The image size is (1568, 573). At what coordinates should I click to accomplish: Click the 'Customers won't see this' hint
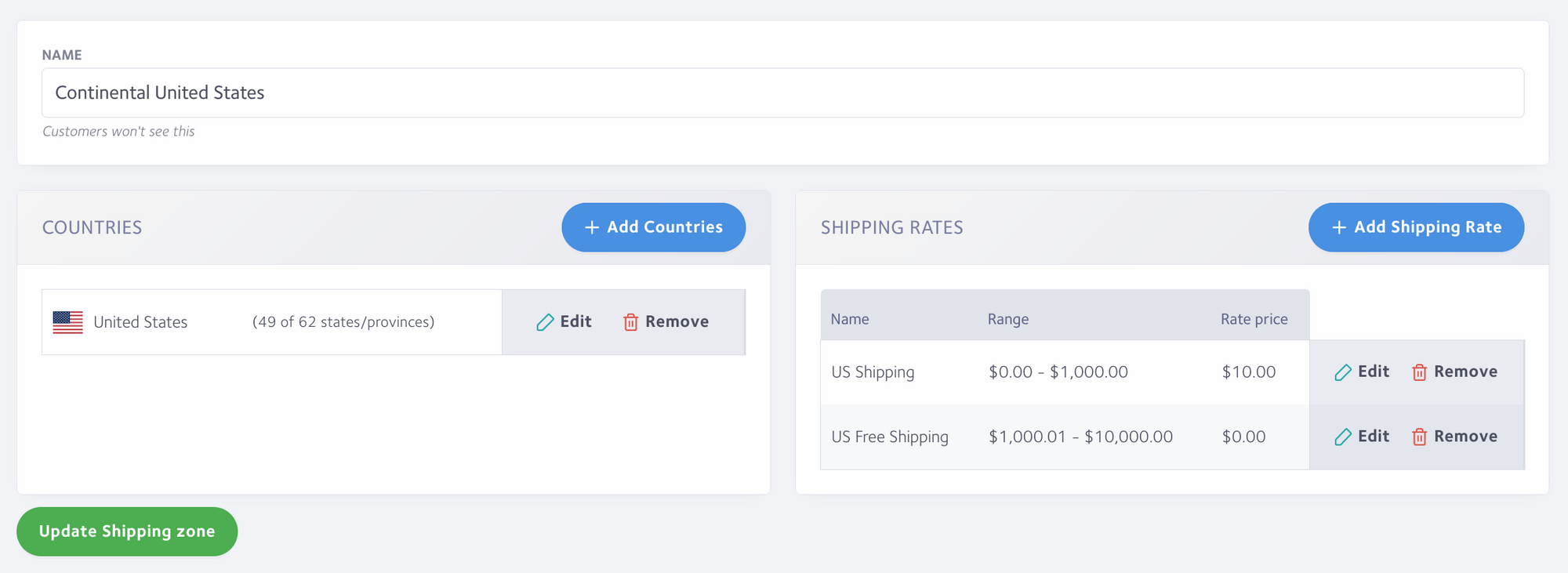[x=118, y=132]
